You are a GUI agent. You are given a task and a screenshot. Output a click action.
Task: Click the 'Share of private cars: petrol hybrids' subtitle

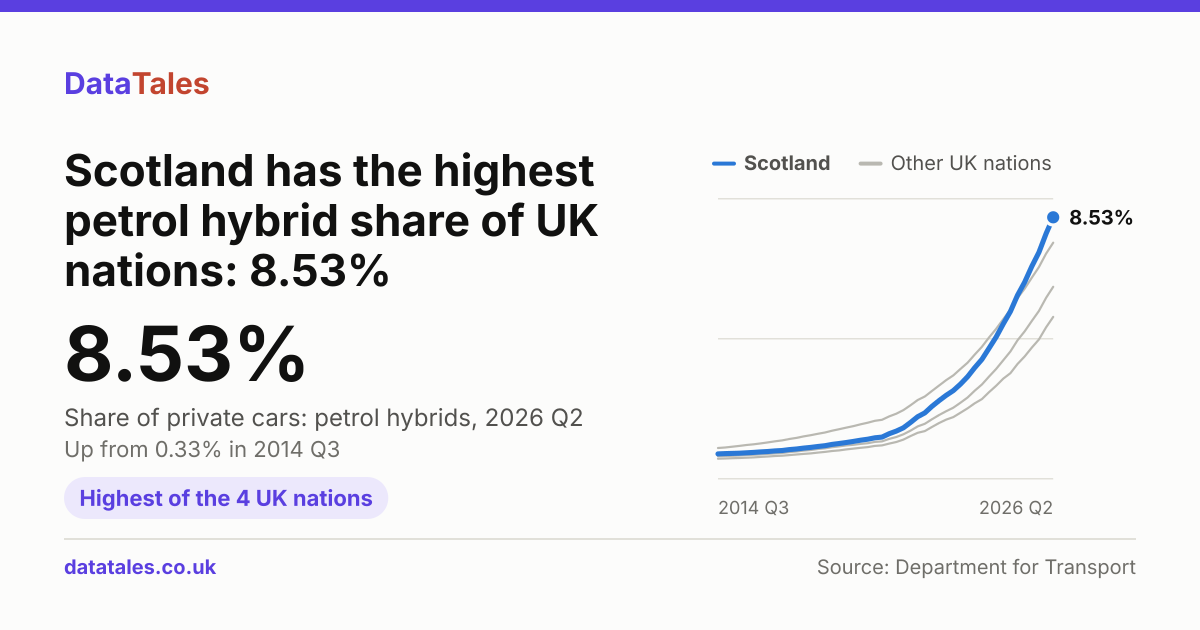tap(324, 418)
